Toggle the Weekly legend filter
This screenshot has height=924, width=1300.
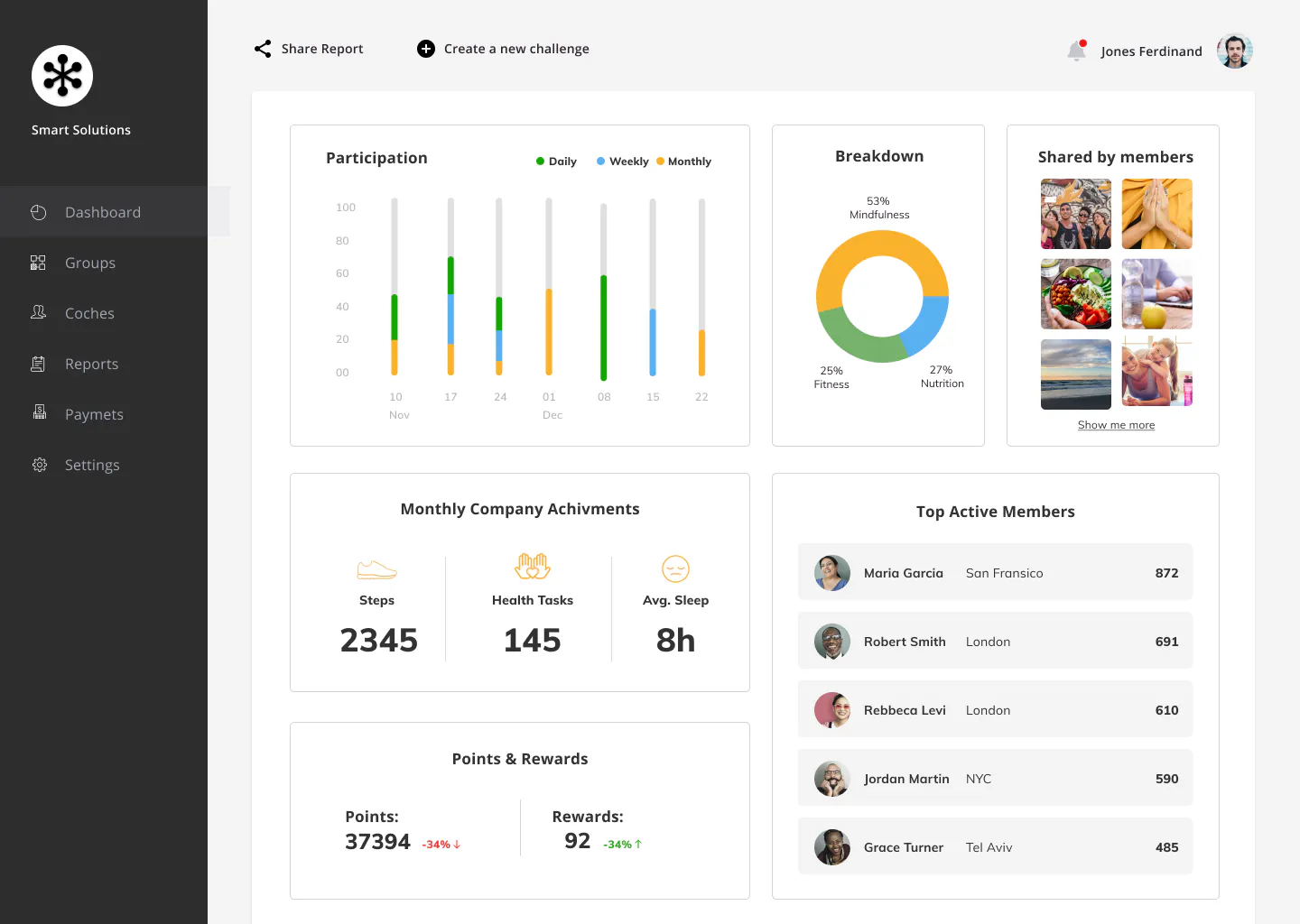(x=623, y=162)
